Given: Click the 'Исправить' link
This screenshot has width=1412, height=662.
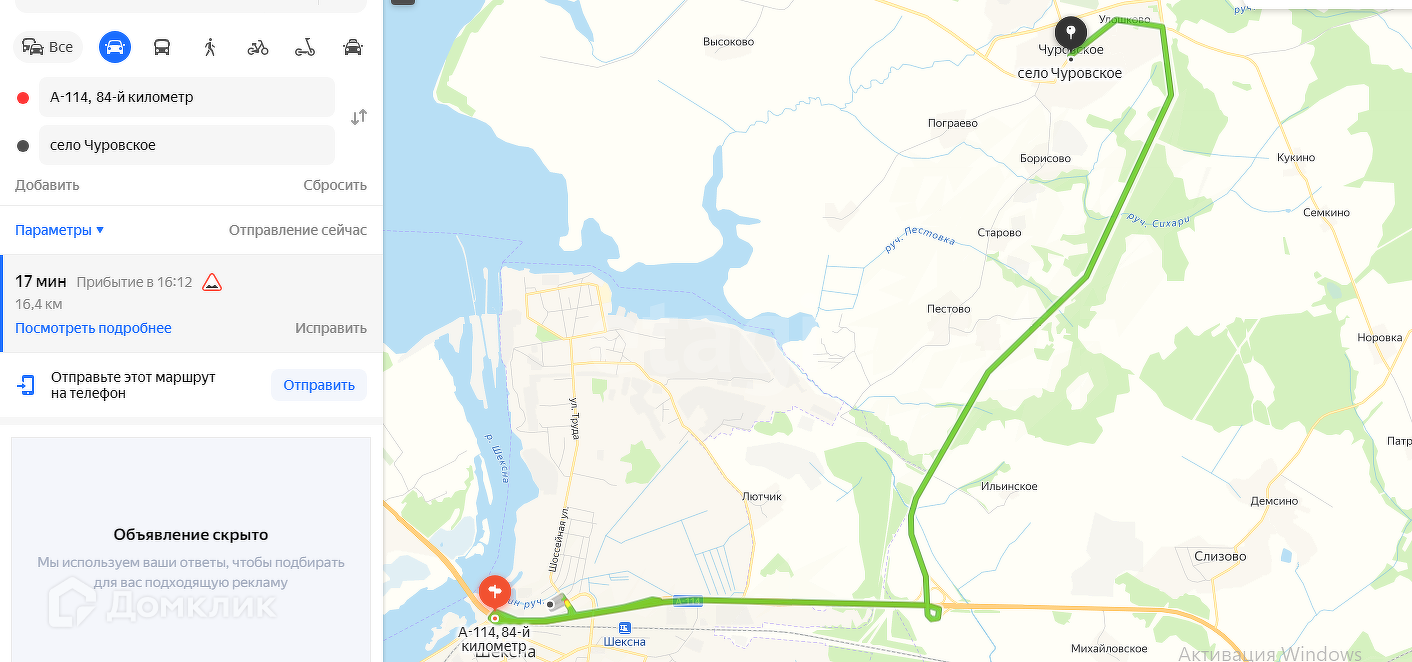Looking at the screenshot, I should click(x=331, y=328).
